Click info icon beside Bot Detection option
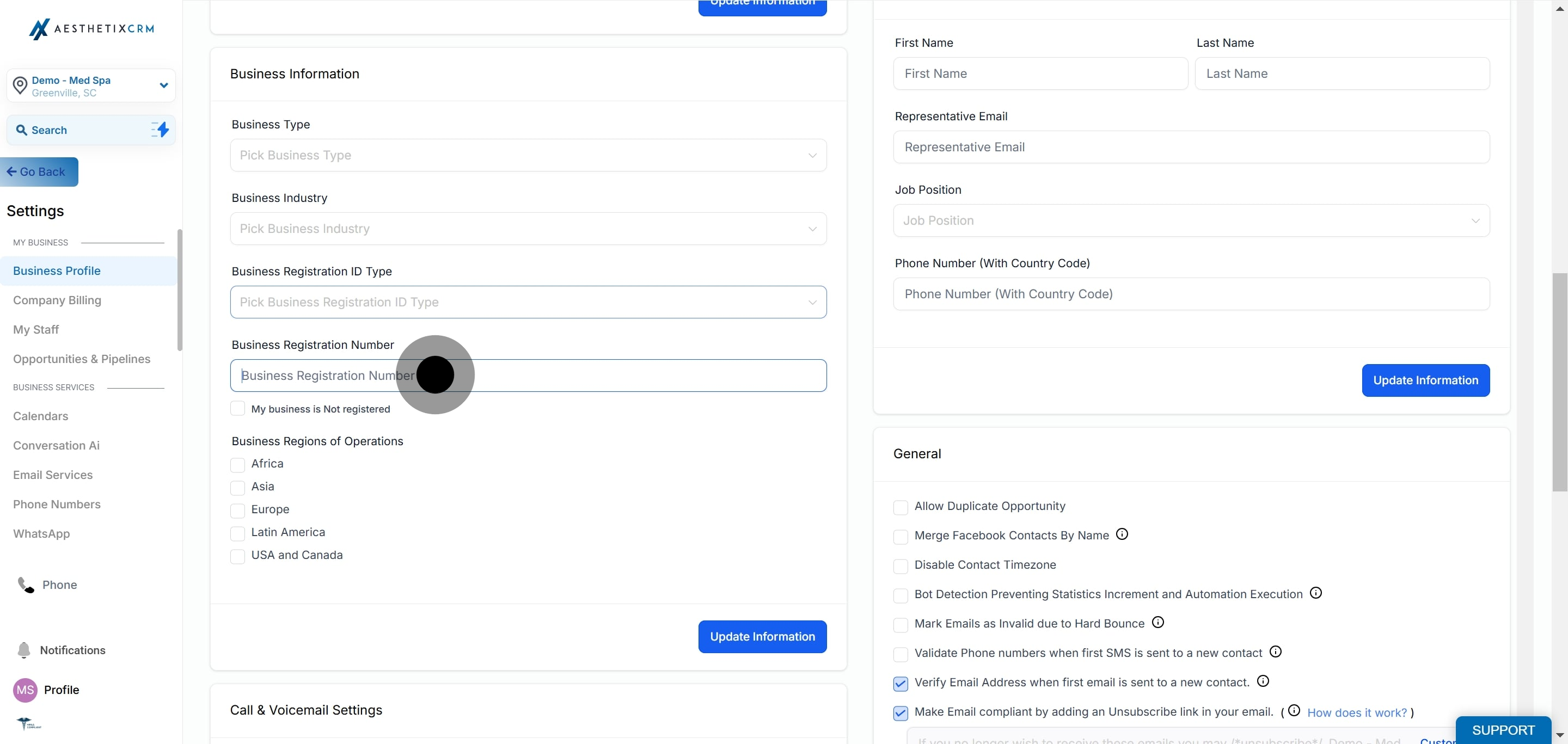The width and height of the screenshot is (1568, 744). (x=1315, y=593)
